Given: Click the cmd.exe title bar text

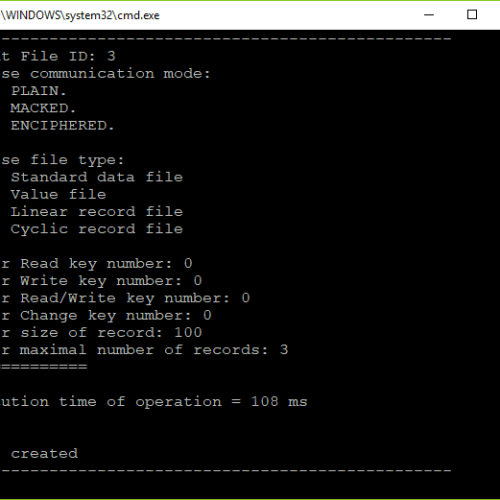Looking at the screenshot, I should (x=80, y=15).
